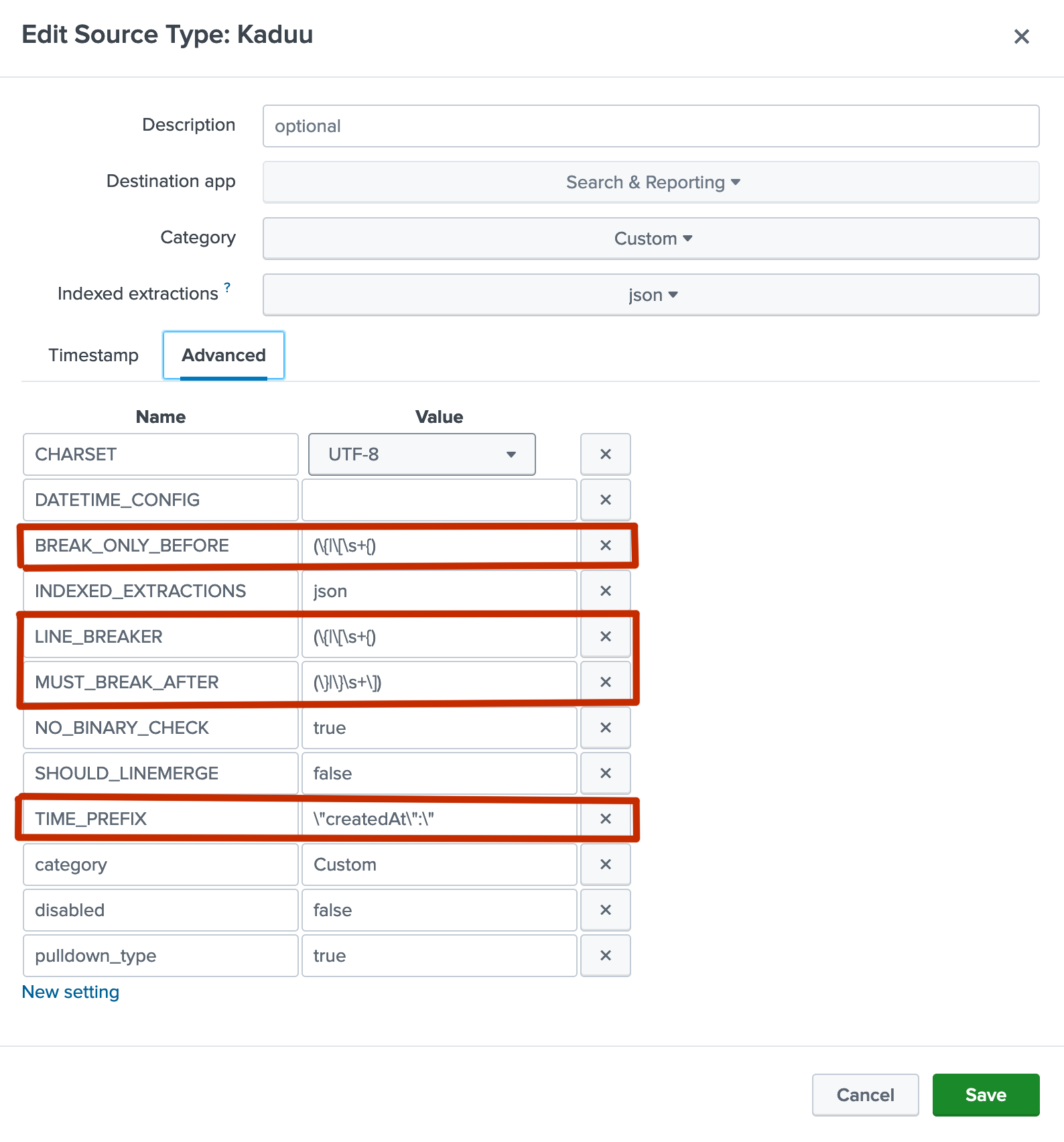This screenshot has width=1064, height=1142.
Task: Delete the DATETIME_CONFIG setting row
Action: point(606,500)
